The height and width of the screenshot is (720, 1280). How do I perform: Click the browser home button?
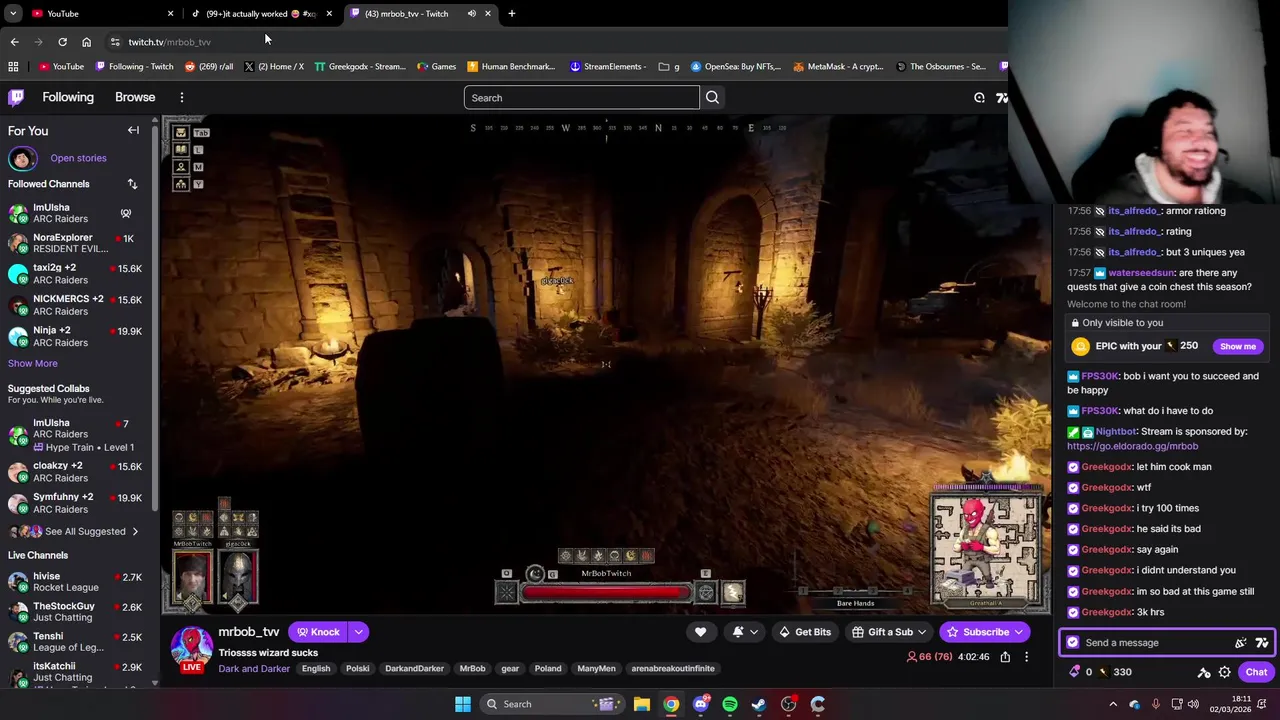[x=86, y=42]
